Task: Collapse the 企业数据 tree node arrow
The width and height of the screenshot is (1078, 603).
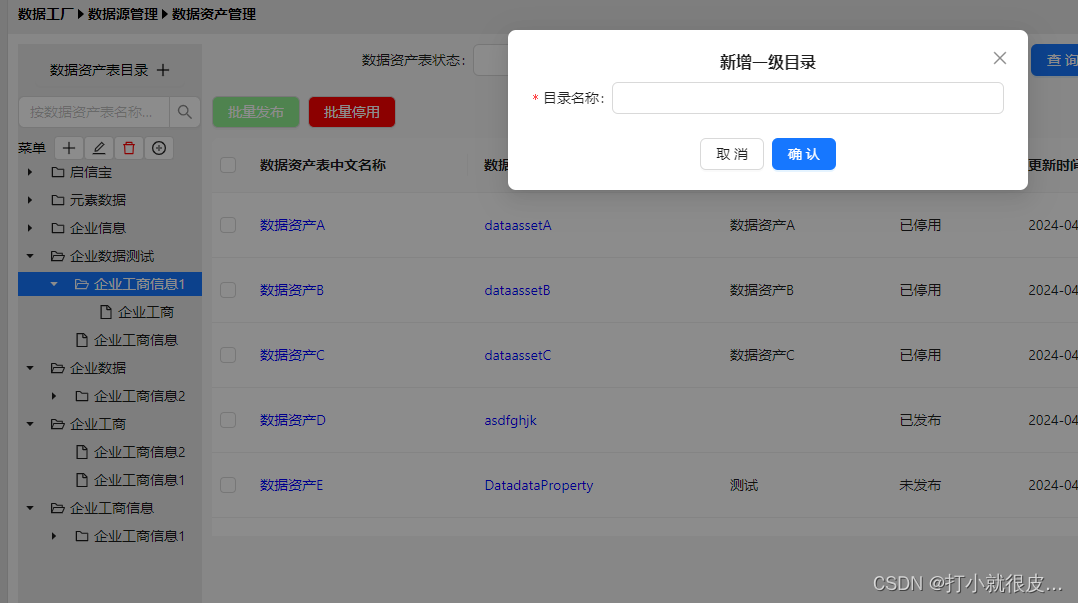Action: pyautogui.click(x=30, y=368)
